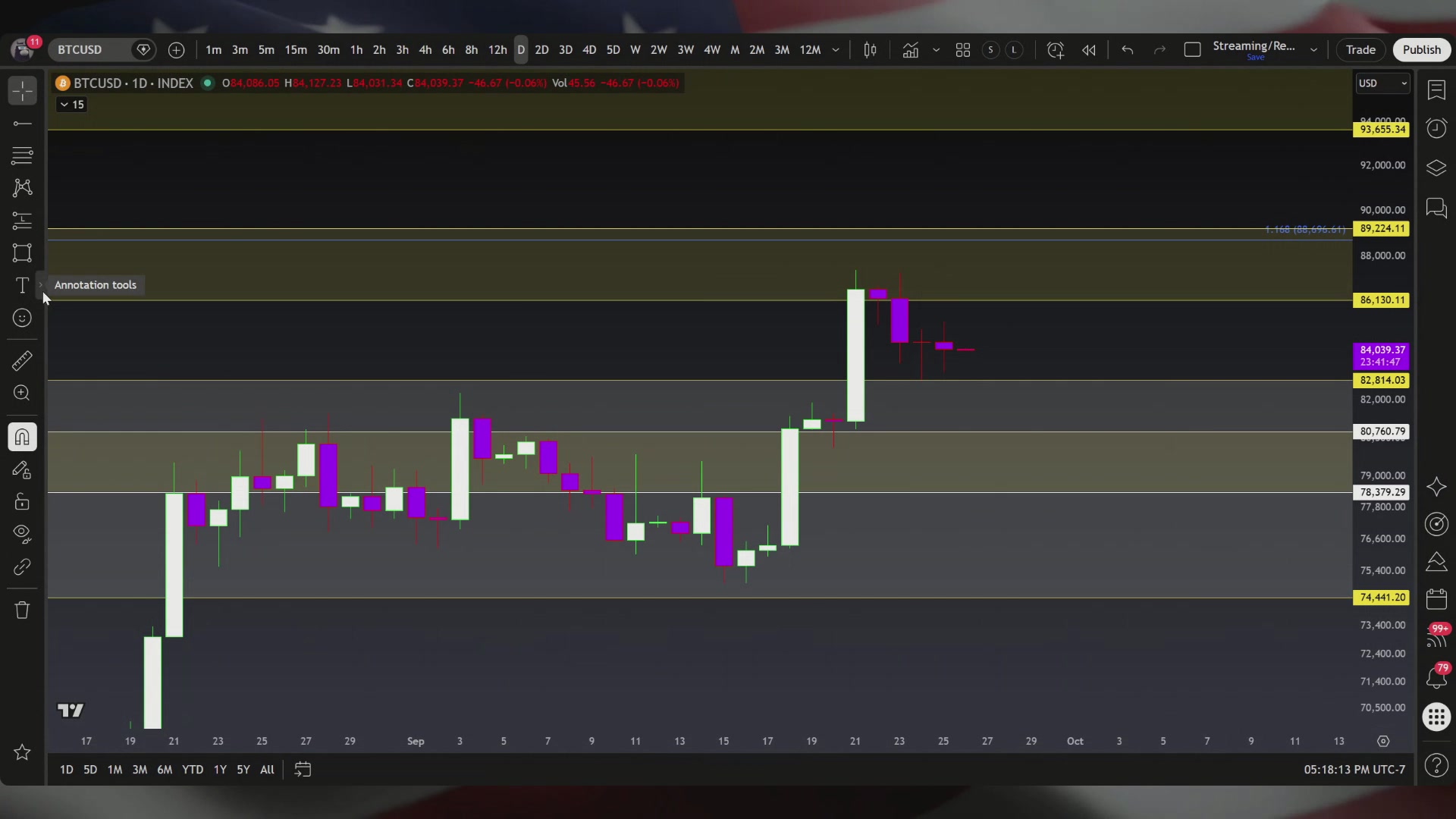Open favorites toolbar star icon

22,752
